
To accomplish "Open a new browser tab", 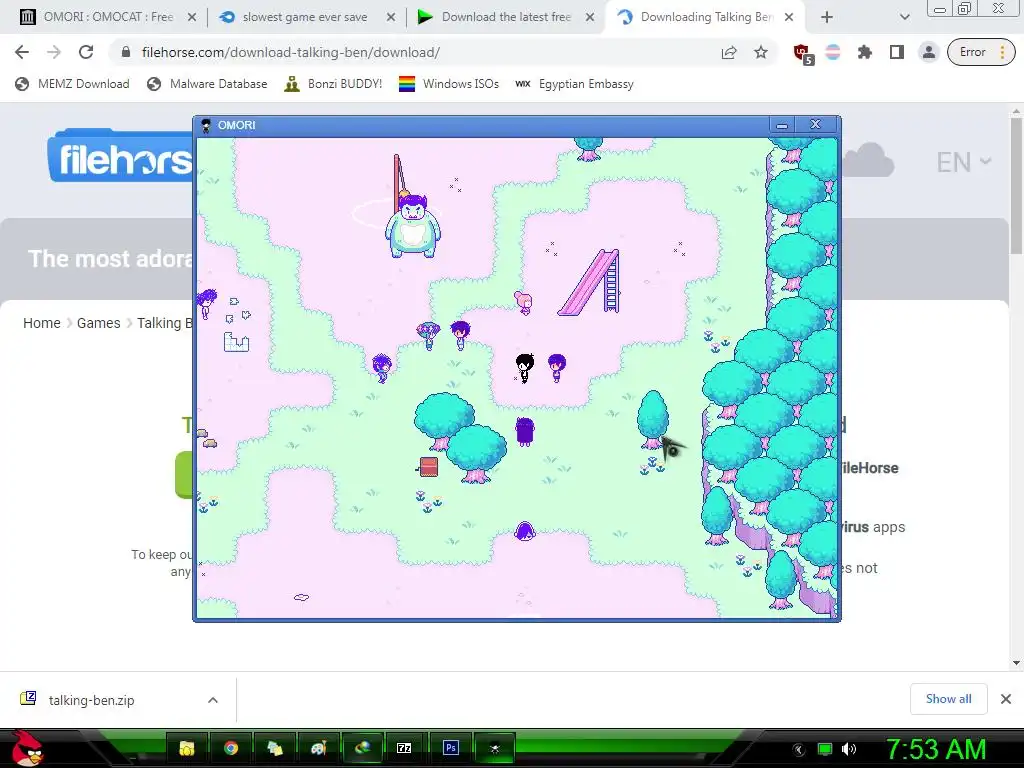I will coord(827,17).
